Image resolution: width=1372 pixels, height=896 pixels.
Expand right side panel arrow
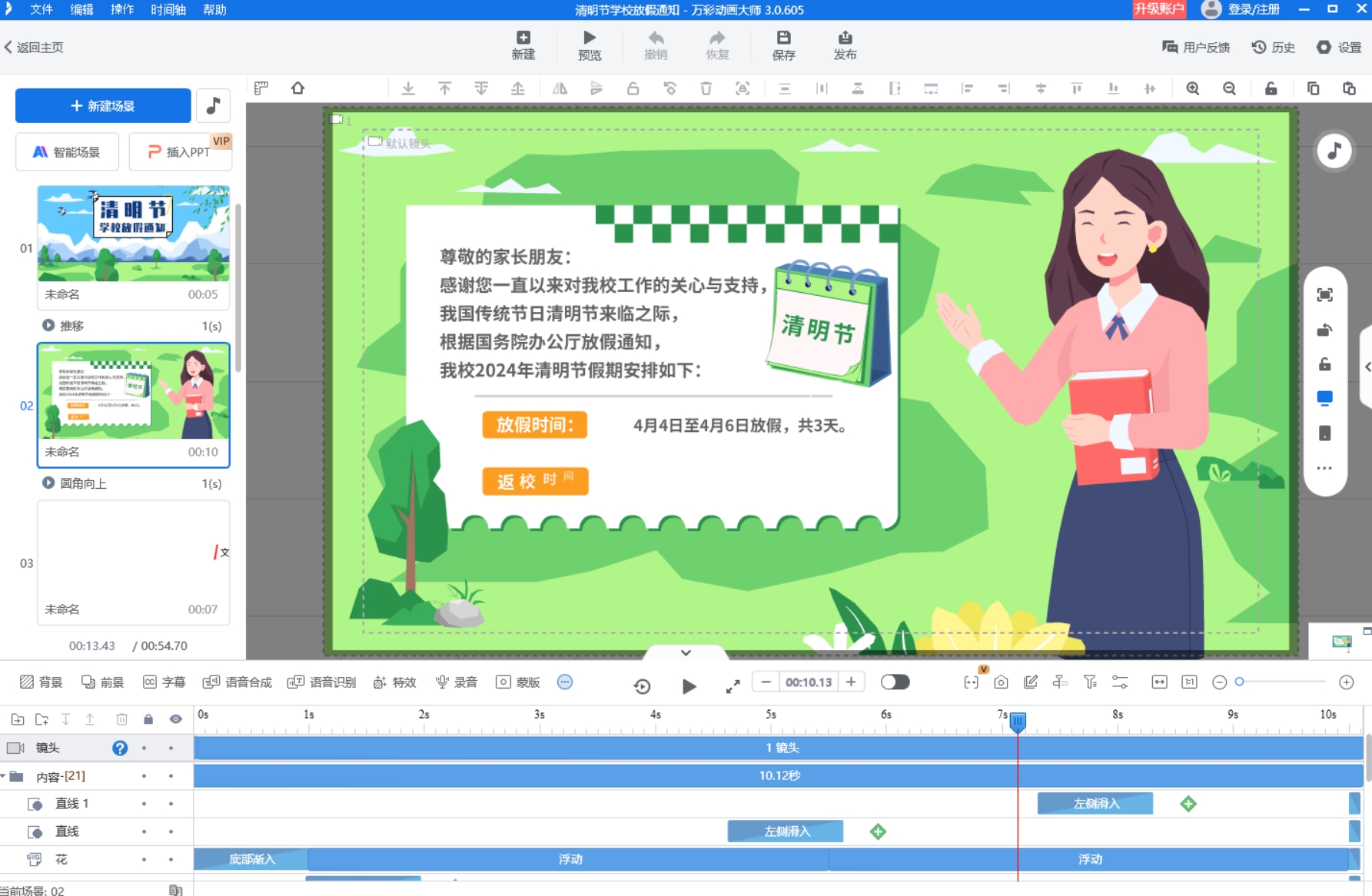(x=1367, y=367)
